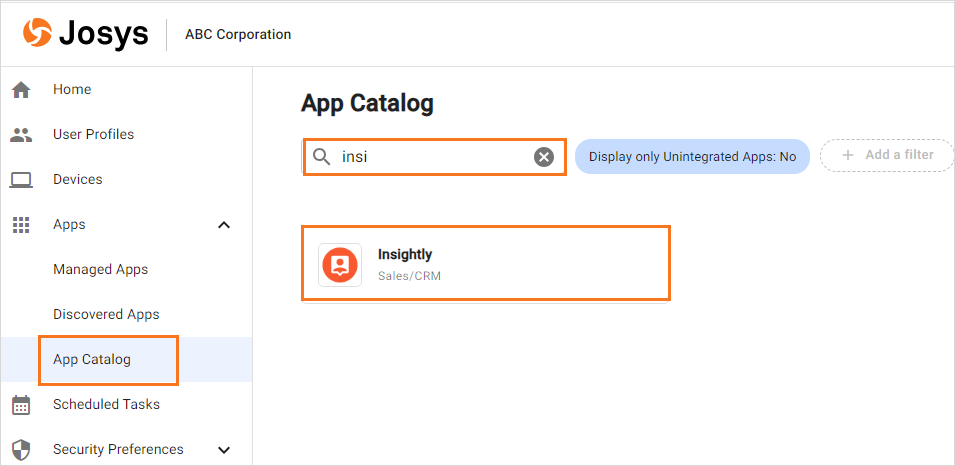Click the Devices laptop icon

tap(21, 180)
